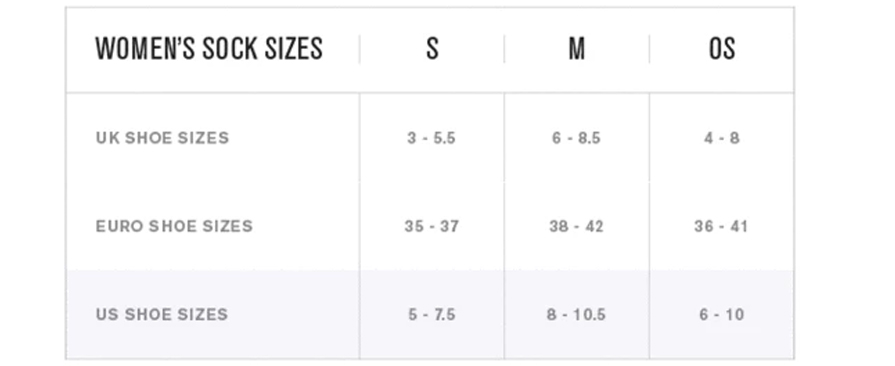This screenshot has height=366, width=895.
Task: Click the Euro Shoe Sizes row label
Action: (x=174, y=226)
